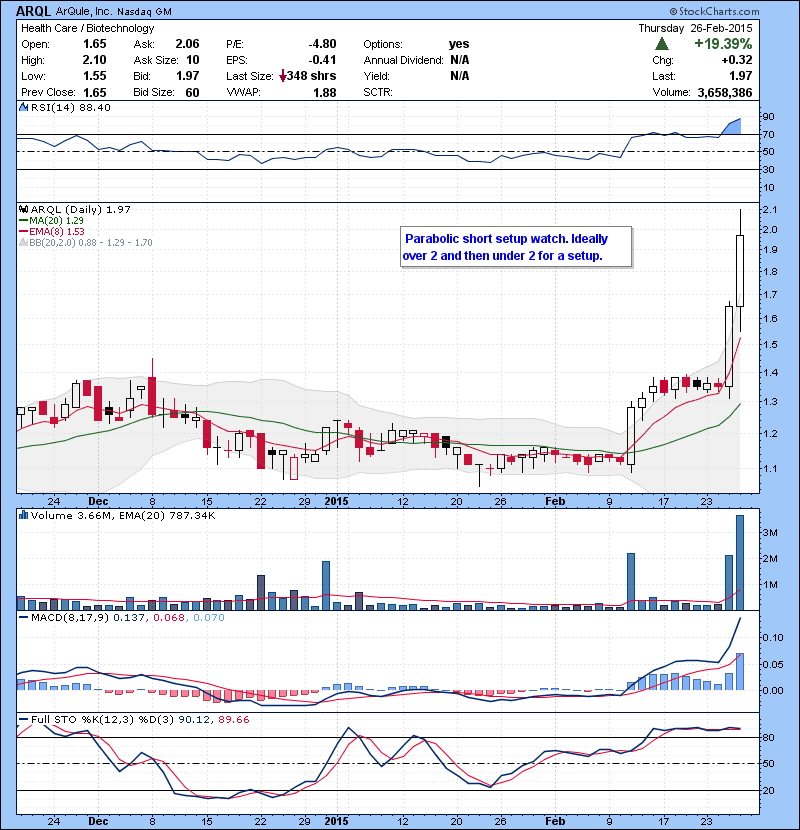Click the RSI(14) panel icon
The height and width of the screenshot is (830, 800).
tap(22, 108)
